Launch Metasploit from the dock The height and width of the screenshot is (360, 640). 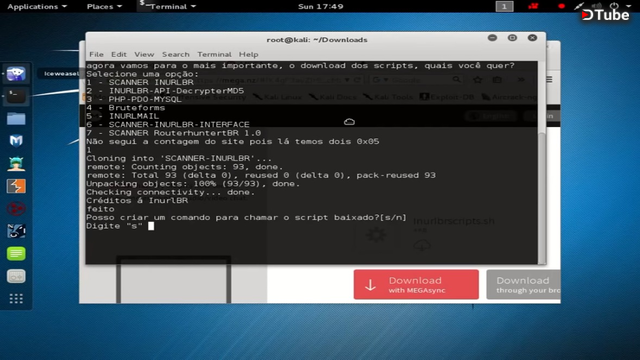(16, 141)
